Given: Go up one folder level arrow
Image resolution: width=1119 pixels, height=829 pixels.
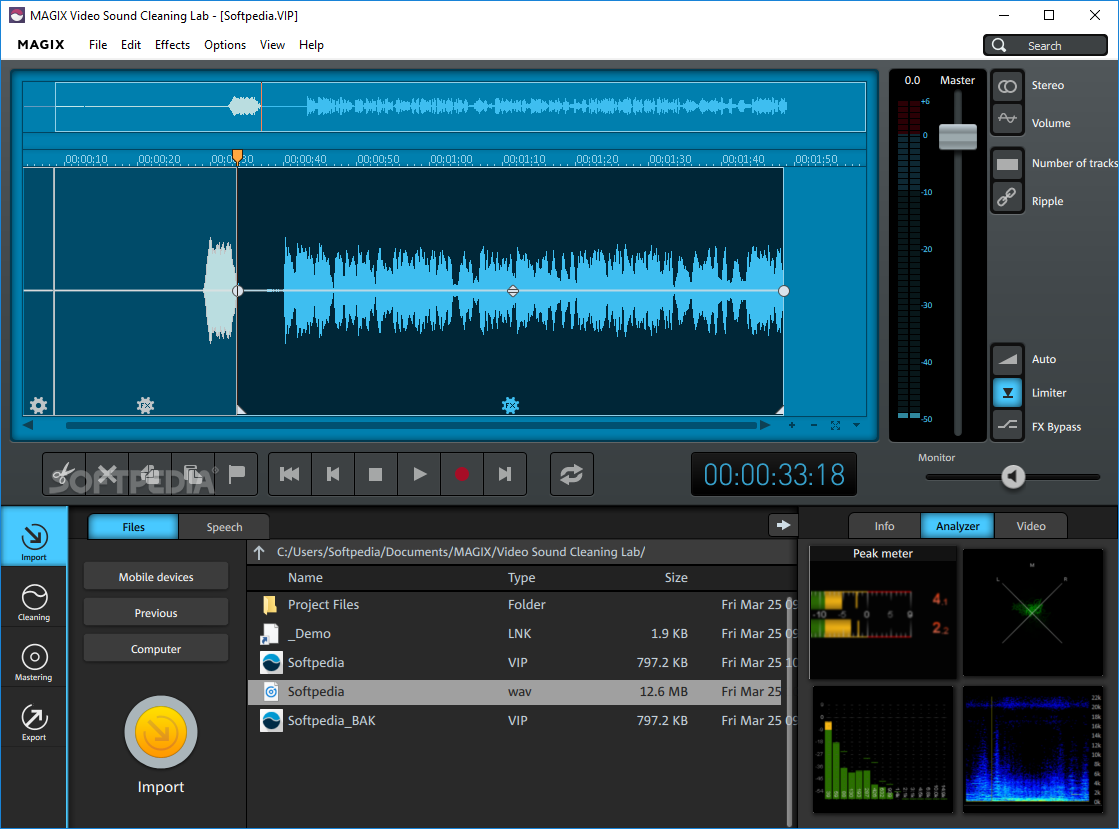Looking at the screenshot, I should pos(259,552).
